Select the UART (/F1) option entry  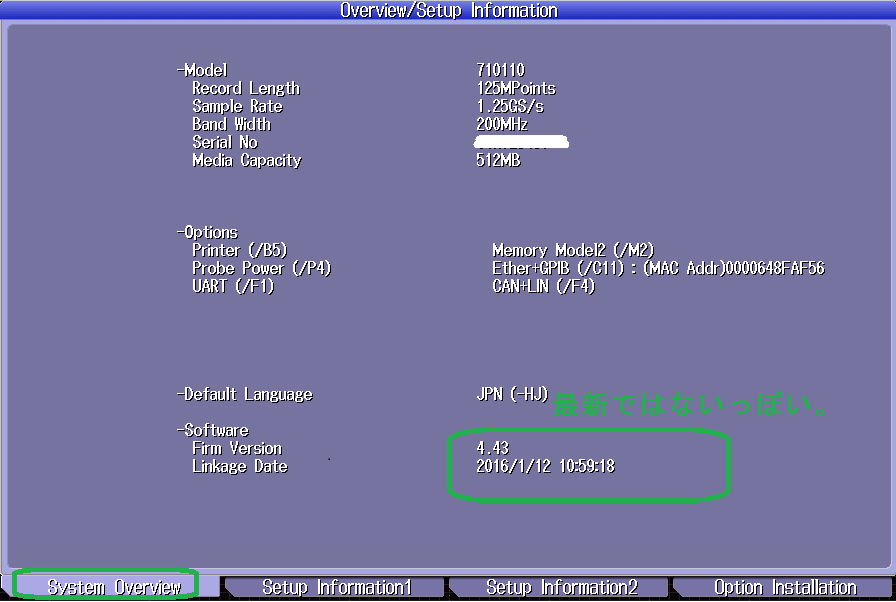(233, 286)
